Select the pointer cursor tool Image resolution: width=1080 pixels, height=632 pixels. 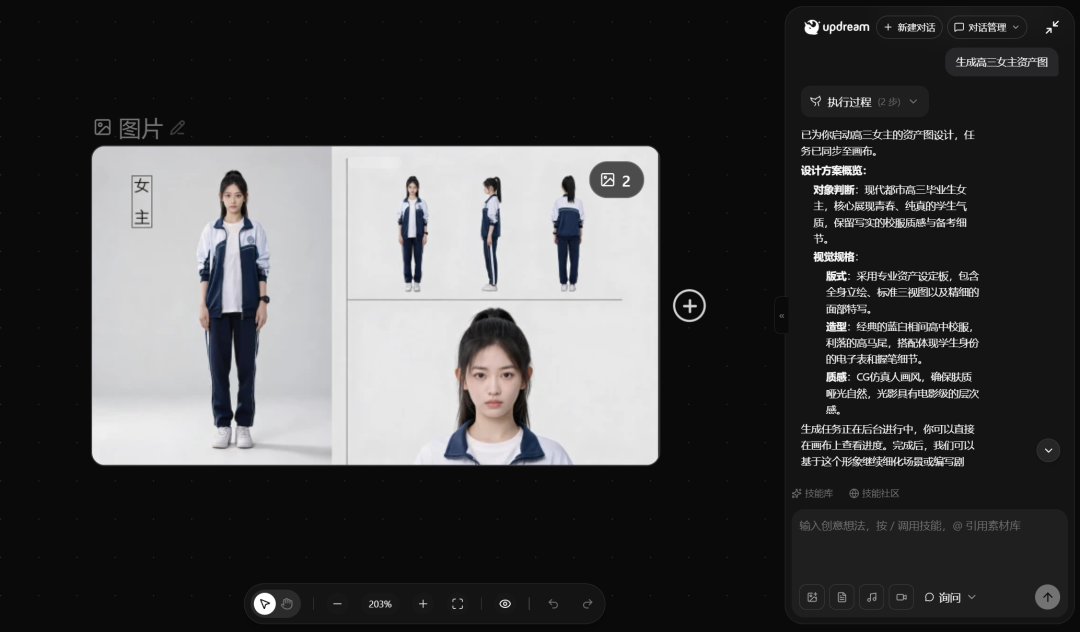coord(264,604)
